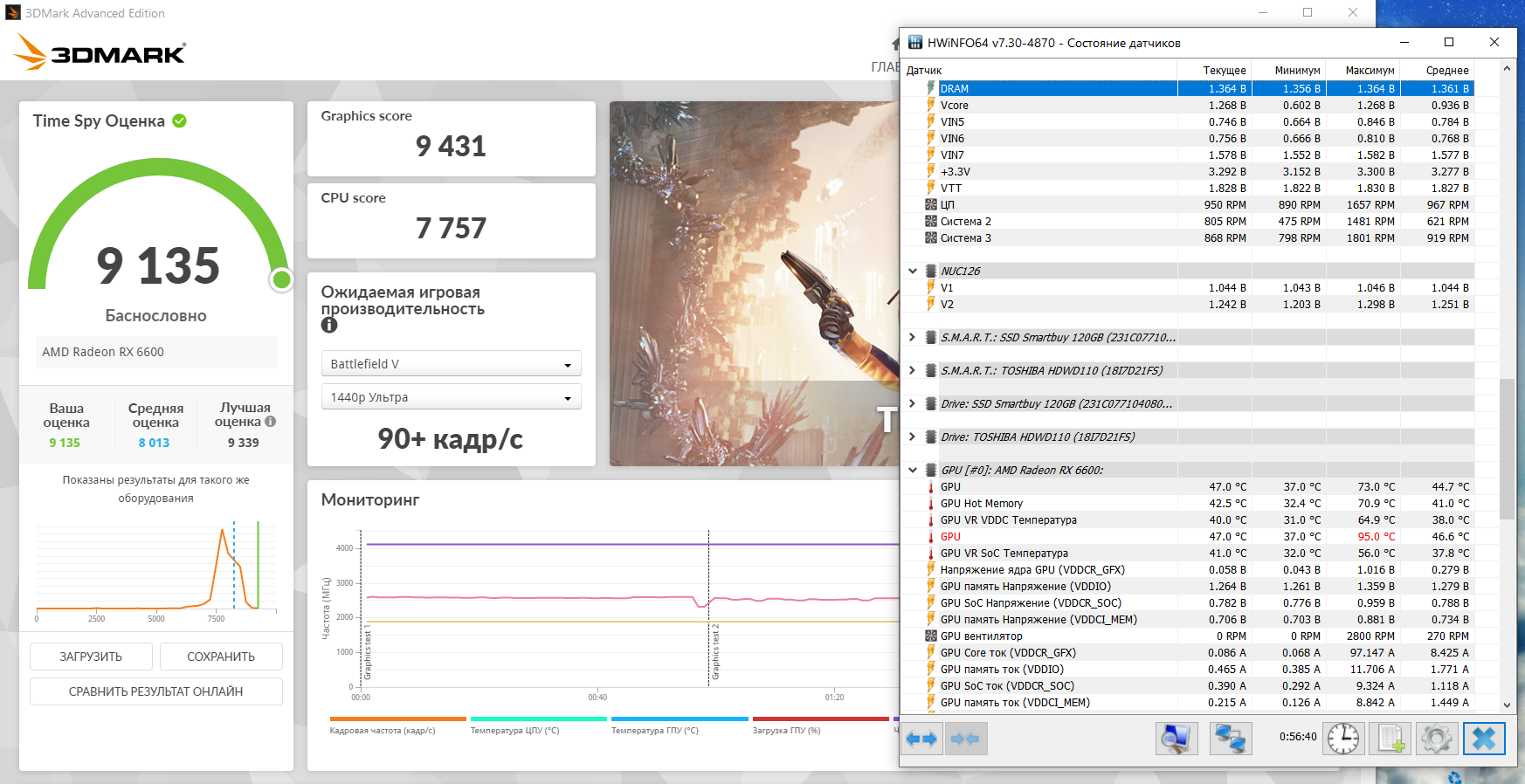Image resolution: width=1525 pixels, height=784 pixels.
Task: Click the HWiNFO scrollbar up arrow
Action: tap(1507, 68)
